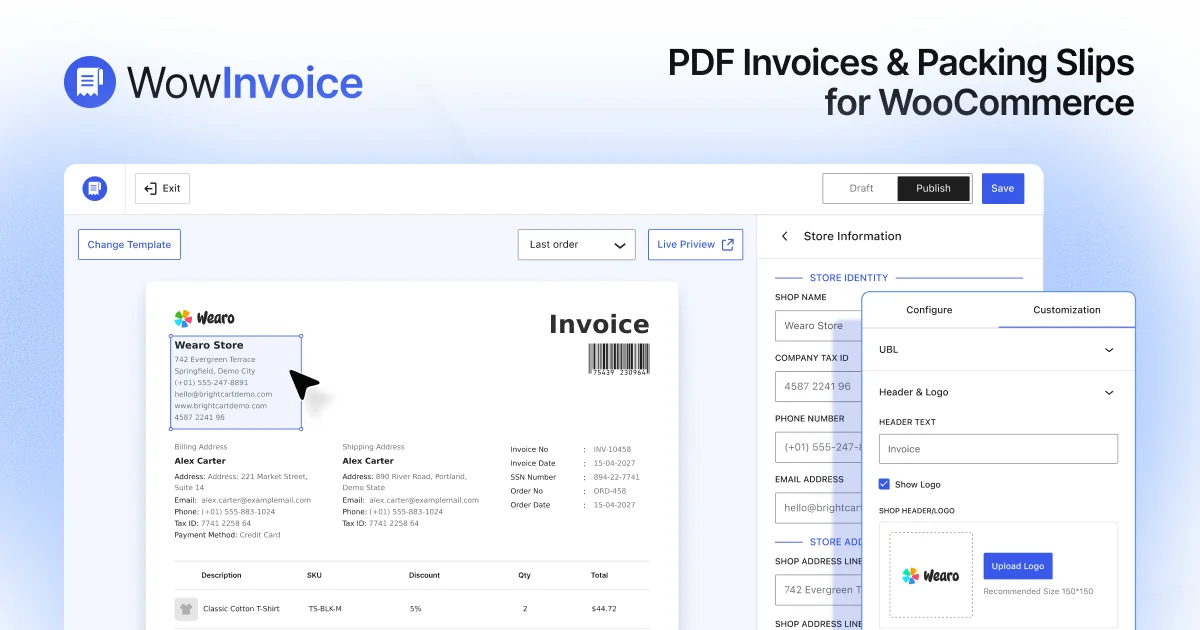Click the Company Tax ID field

(817, 386)
